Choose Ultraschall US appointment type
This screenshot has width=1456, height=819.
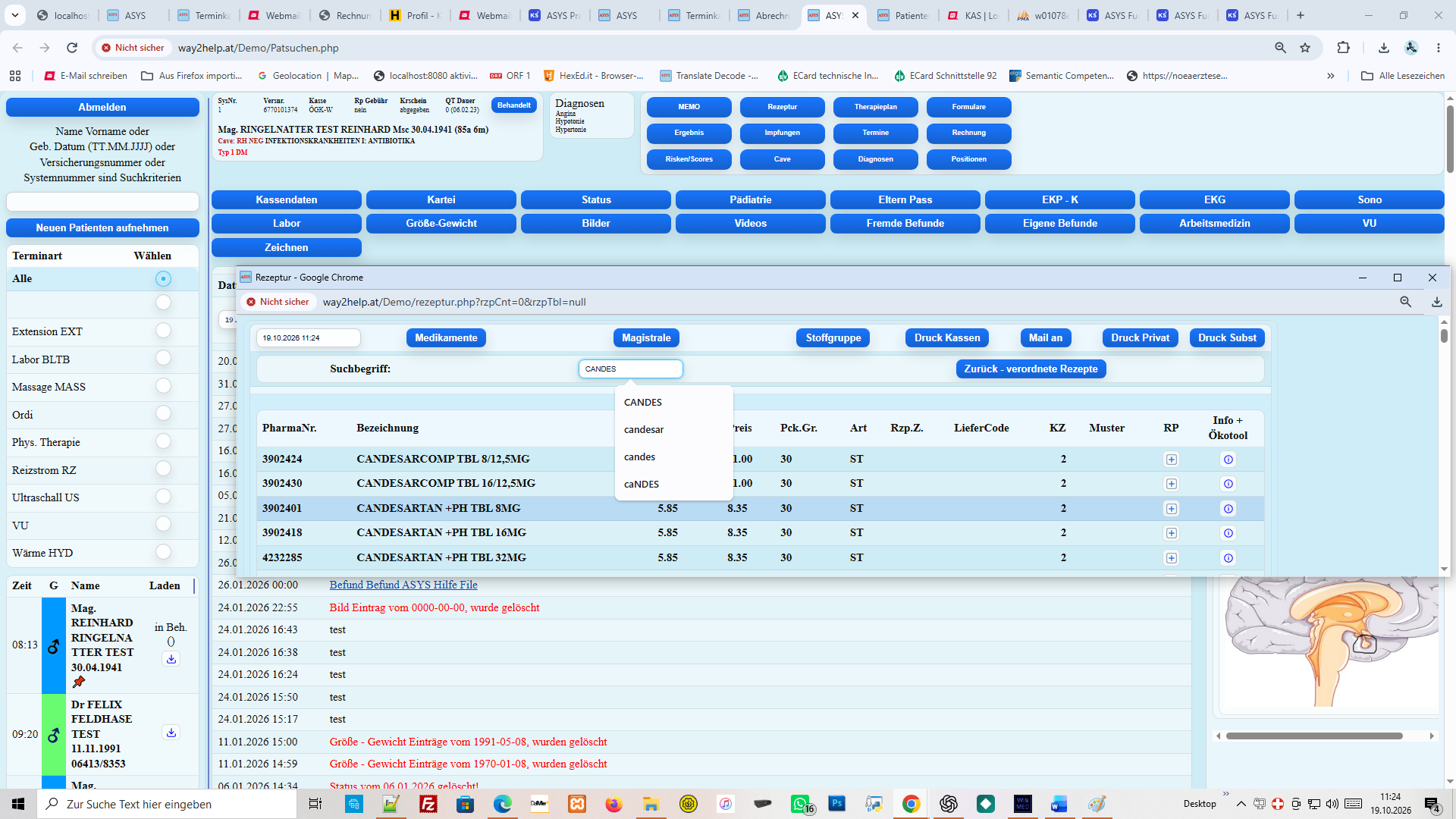tap(163, 497)
